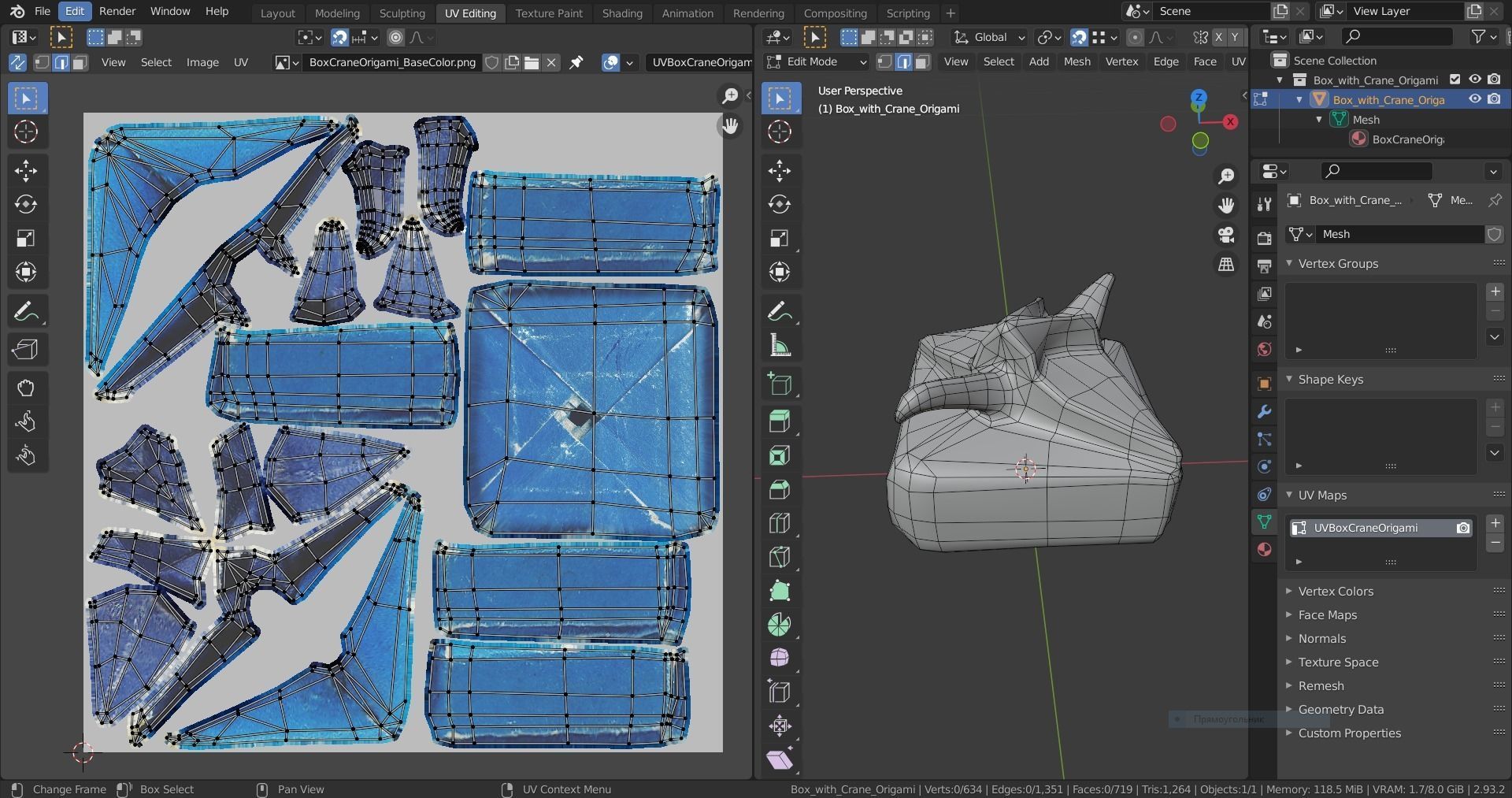Add new UV map with plus button

tap(1495, 523)
